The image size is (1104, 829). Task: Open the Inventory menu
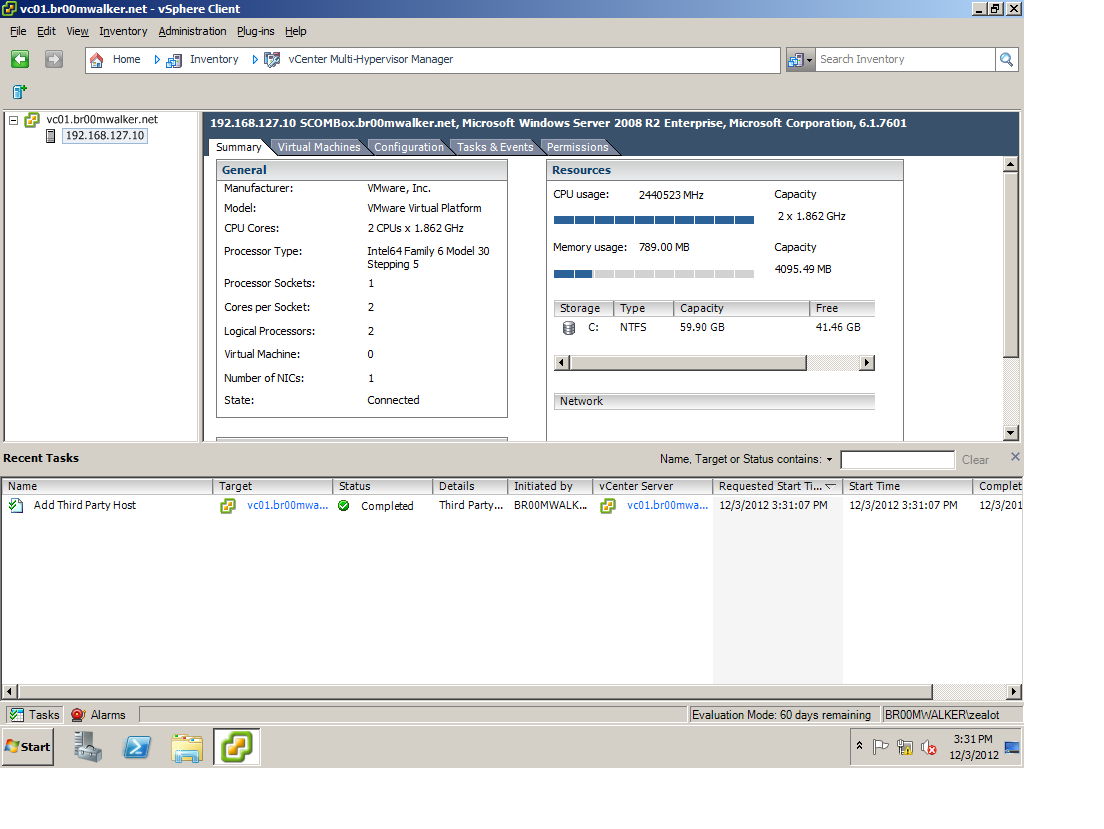(123, 31)
